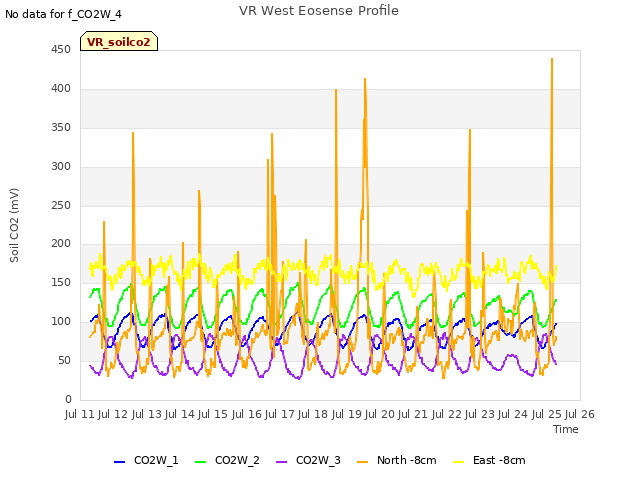This screenshot has height=480, width=640.
Task: Click the 0 y-axis tick label
Action: coord(68,399)
